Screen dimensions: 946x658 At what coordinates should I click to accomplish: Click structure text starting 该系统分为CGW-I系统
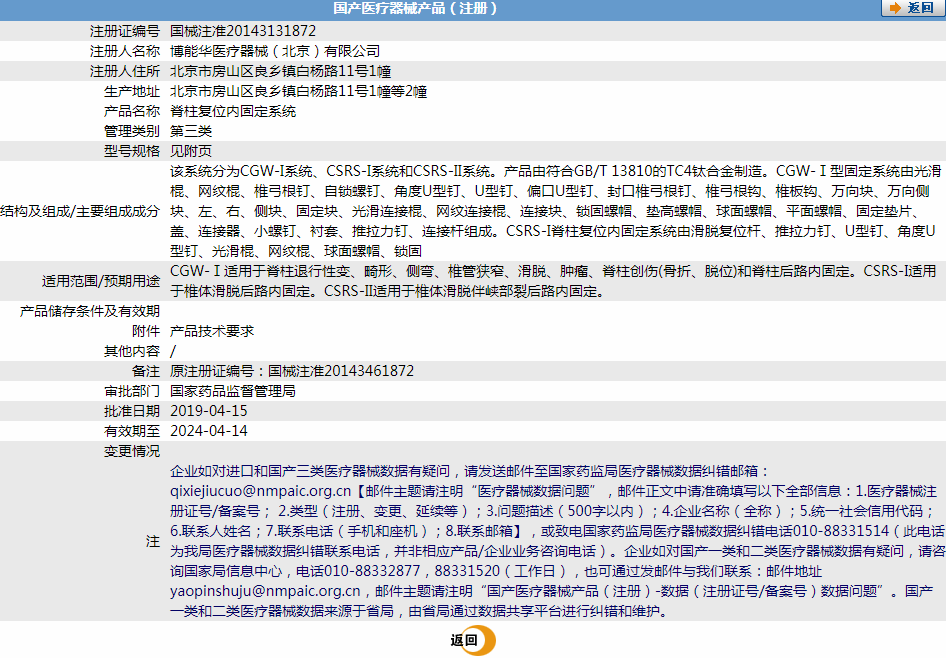(x=555, y=211)
